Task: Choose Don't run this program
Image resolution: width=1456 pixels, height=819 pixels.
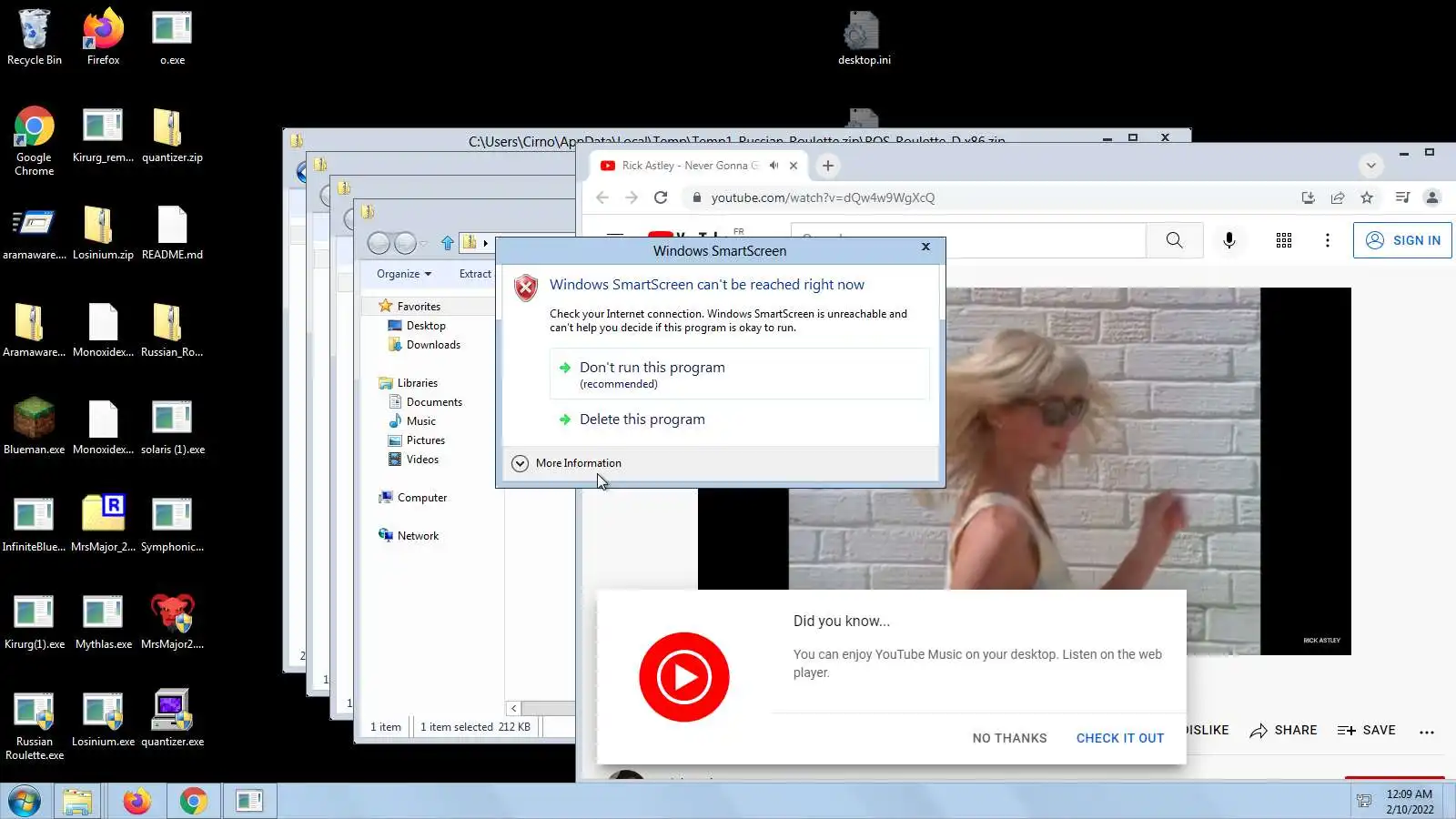Action: click(739, 374)
